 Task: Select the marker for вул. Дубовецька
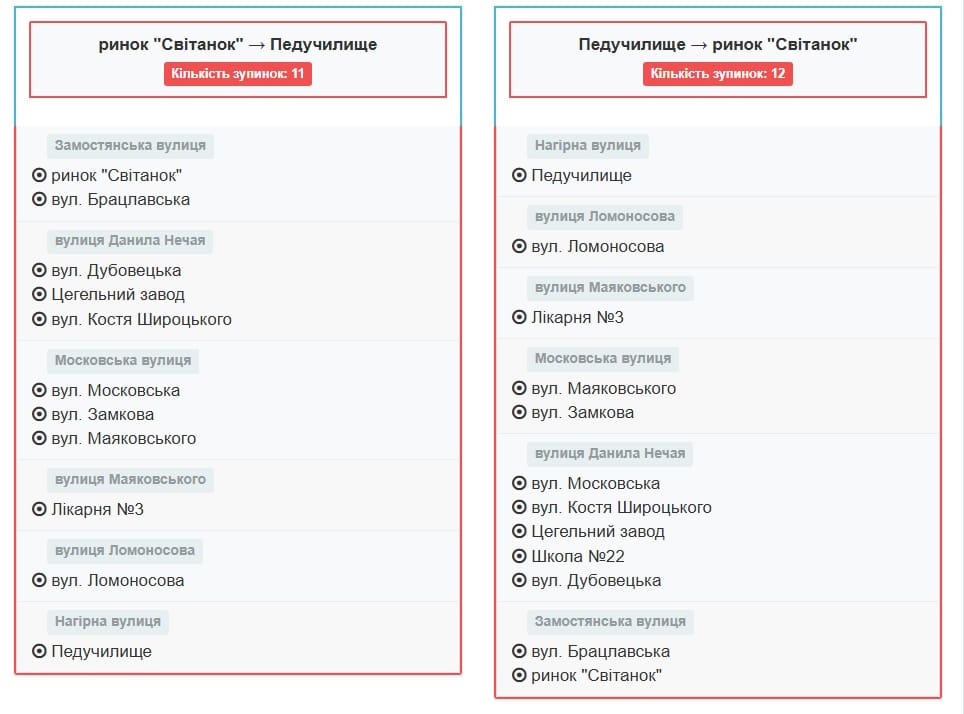[38, 268]
